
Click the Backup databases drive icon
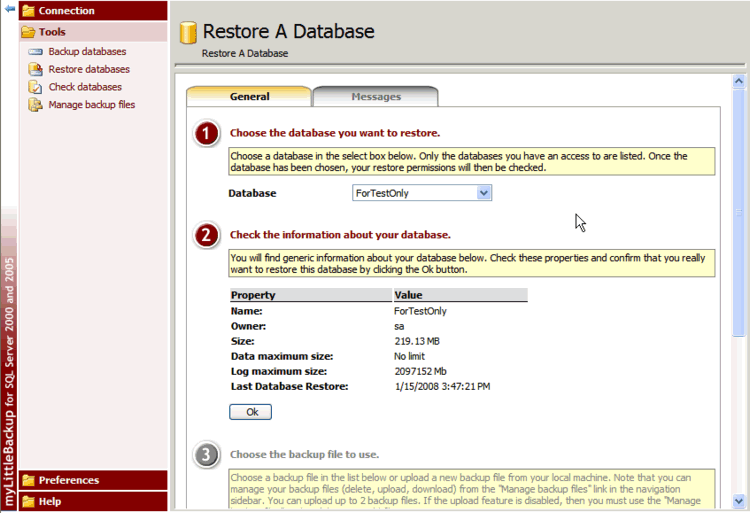click(35, 52)
